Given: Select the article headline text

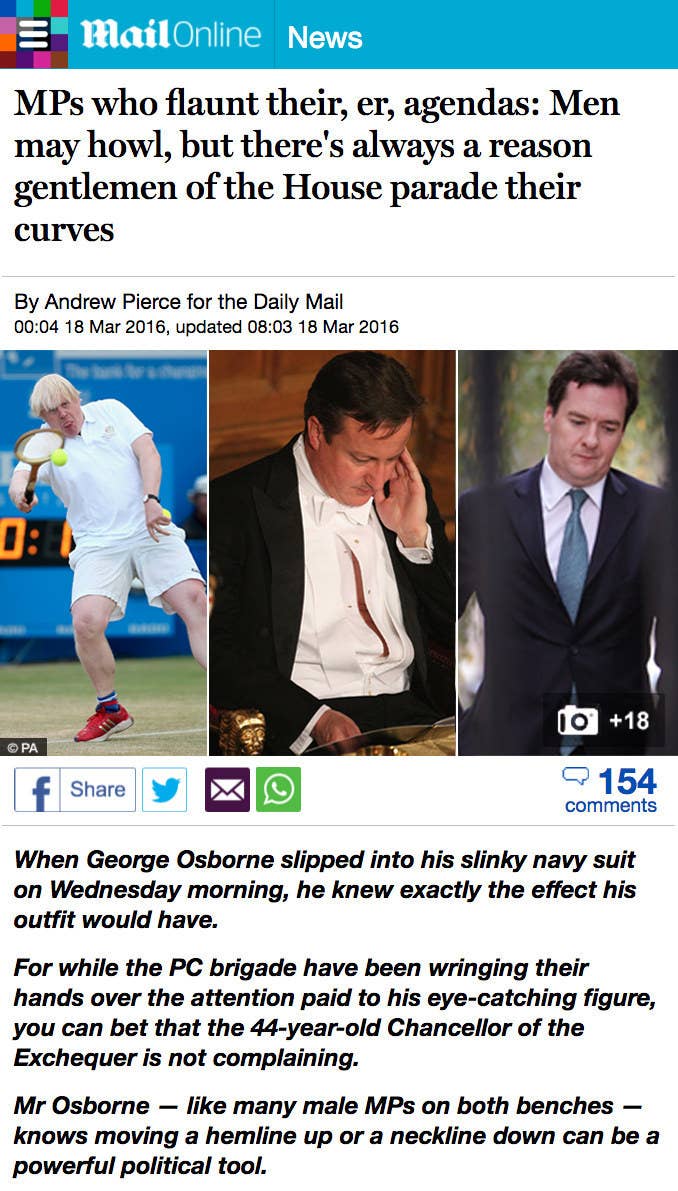Looking at the screenshot, I should 317,166.
